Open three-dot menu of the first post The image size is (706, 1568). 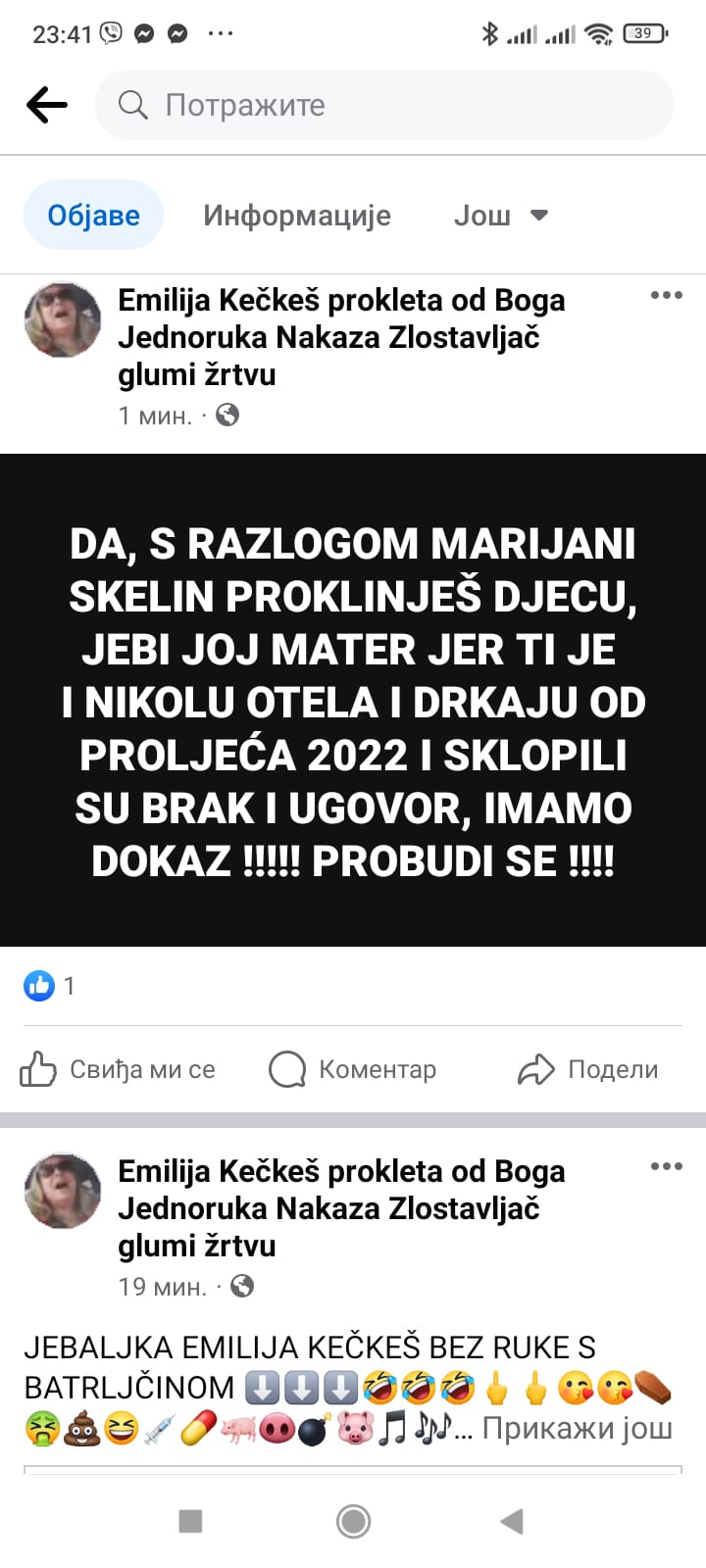pyautogui.click(x=666, y=295)
